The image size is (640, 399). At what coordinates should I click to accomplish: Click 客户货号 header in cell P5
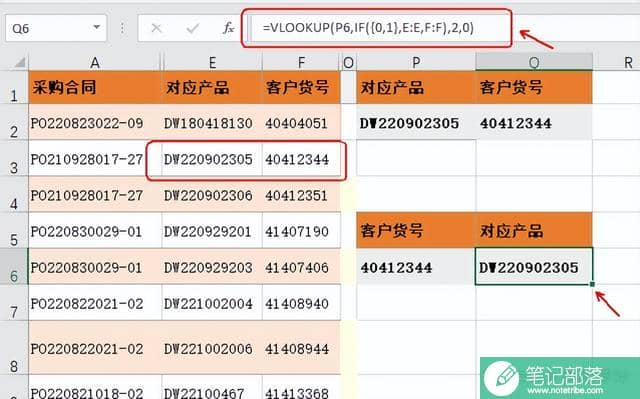click(416, 231)
